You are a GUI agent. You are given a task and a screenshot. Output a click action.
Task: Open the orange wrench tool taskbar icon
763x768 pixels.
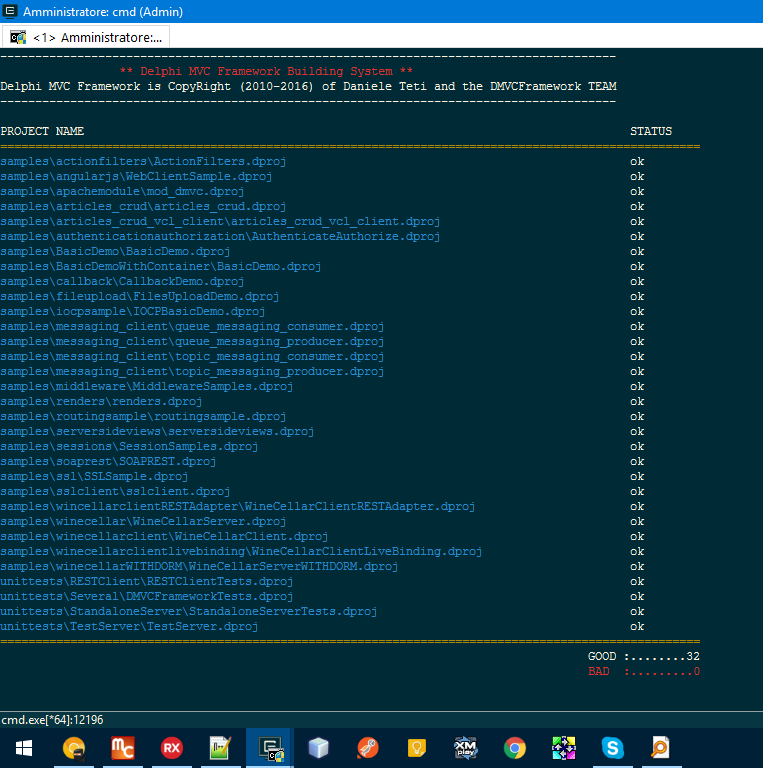pos(367,748)
